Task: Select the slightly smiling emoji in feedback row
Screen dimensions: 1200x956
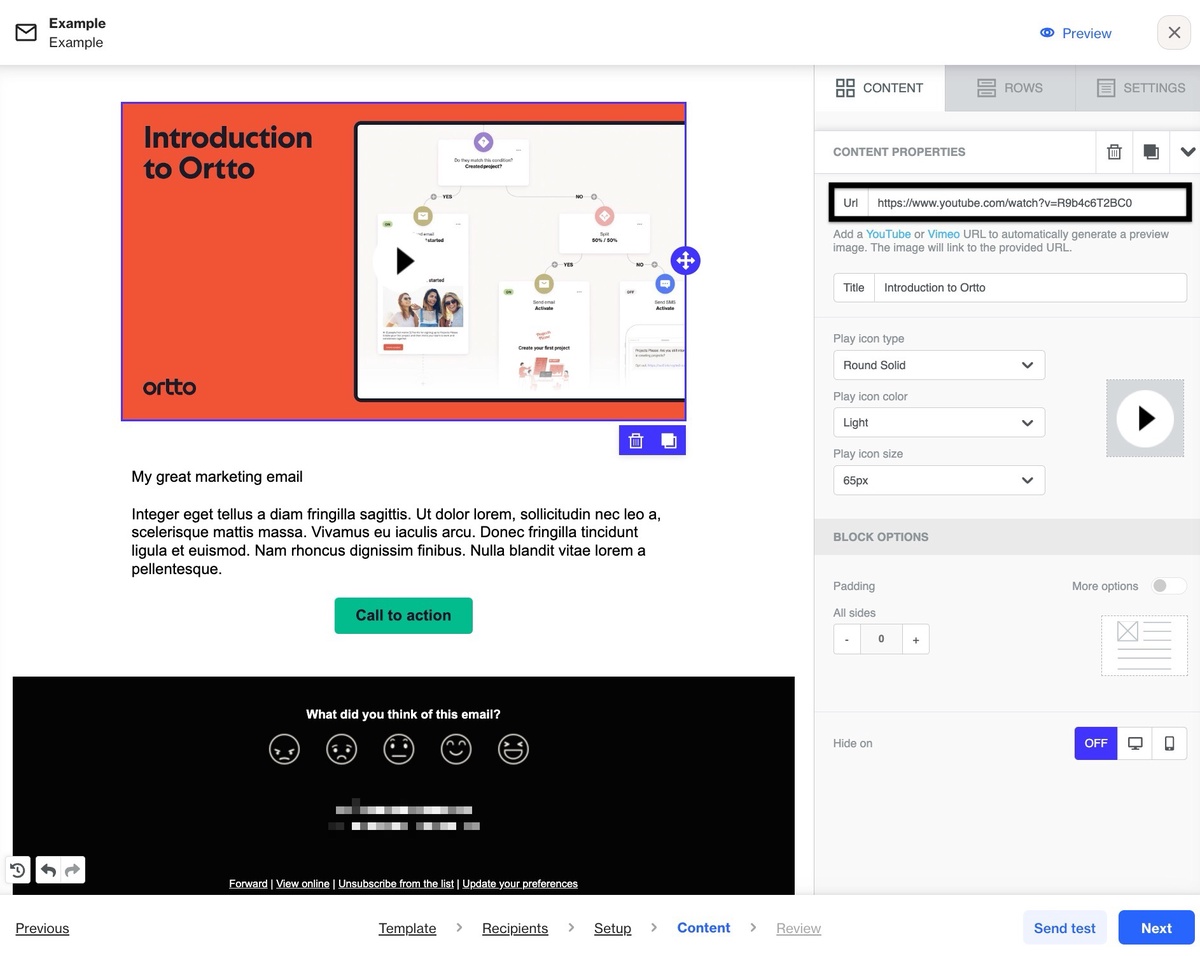Action: click(456, 748)
